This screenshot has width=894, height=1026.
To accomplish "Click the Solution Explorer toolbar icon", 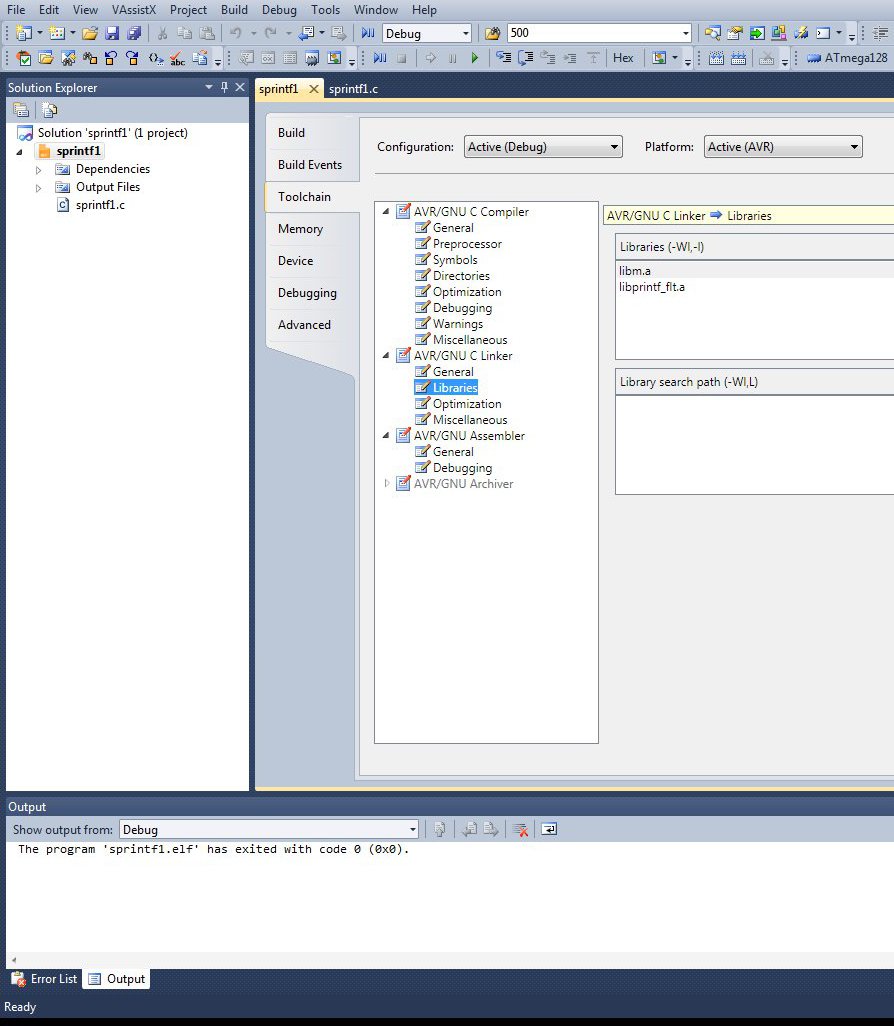I will (x=713, y=33).
